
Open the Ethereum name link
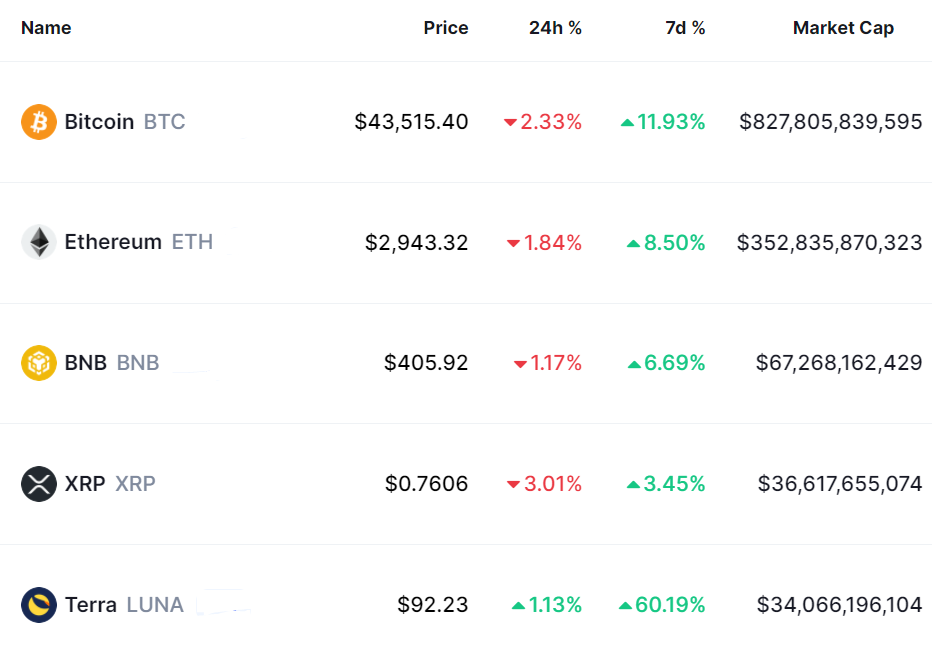click(x=113, y=242)
